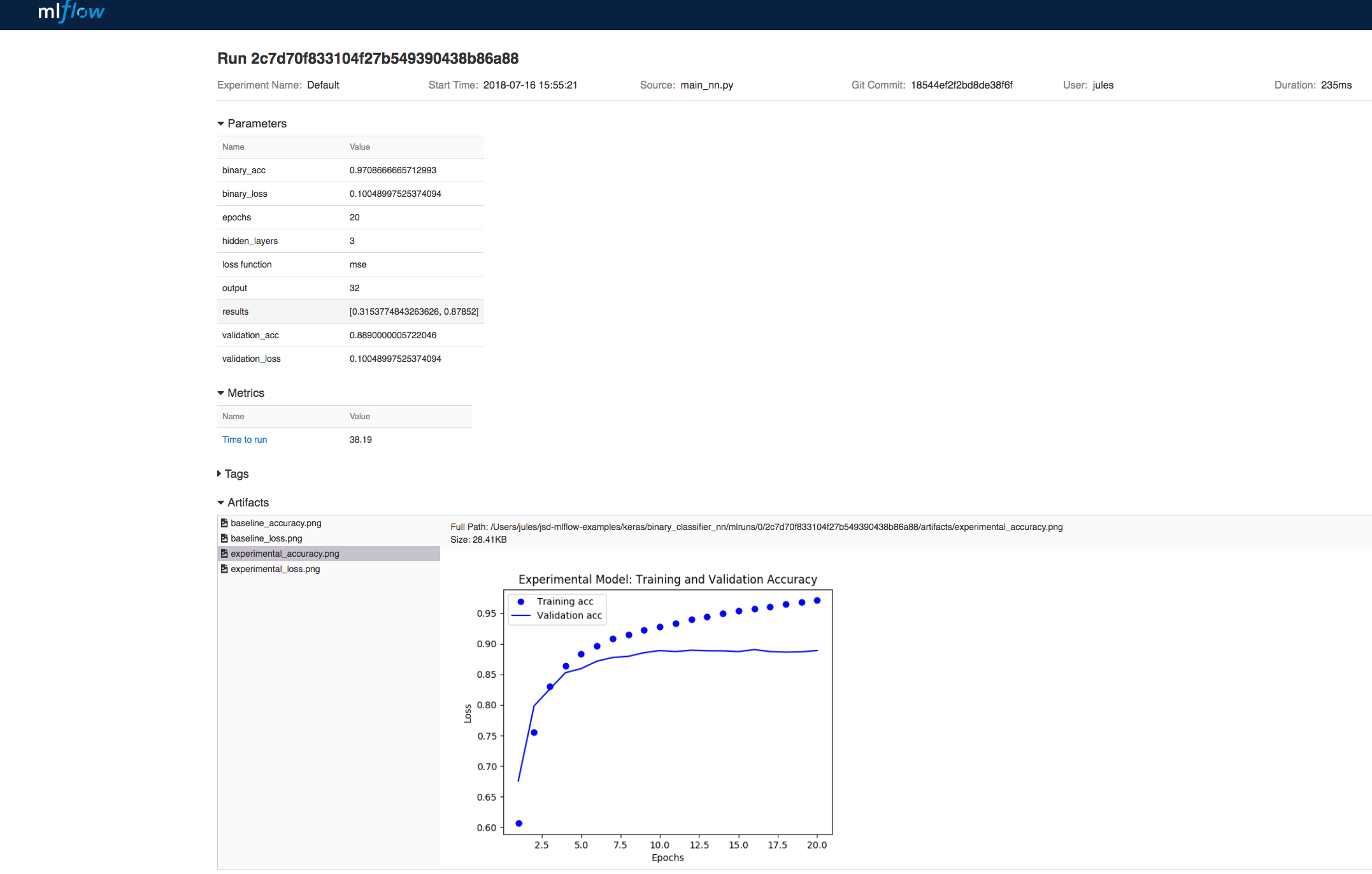Click the MLflow logo in header
The height and width of the screenshot is (874, 1372).
tap(71, 12)
